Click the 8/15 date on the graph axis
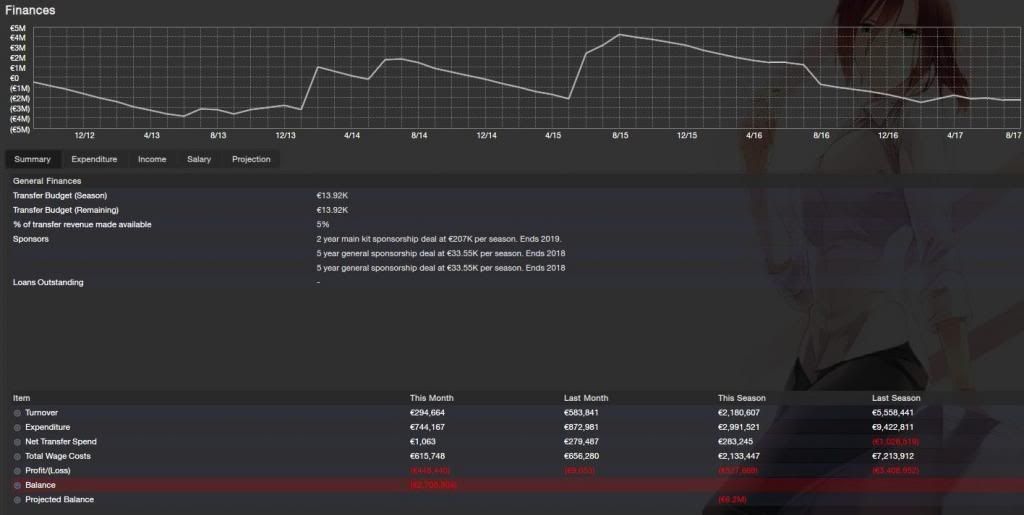Image resolution: width=1024 pixels, height=515 pixels. 620,135
